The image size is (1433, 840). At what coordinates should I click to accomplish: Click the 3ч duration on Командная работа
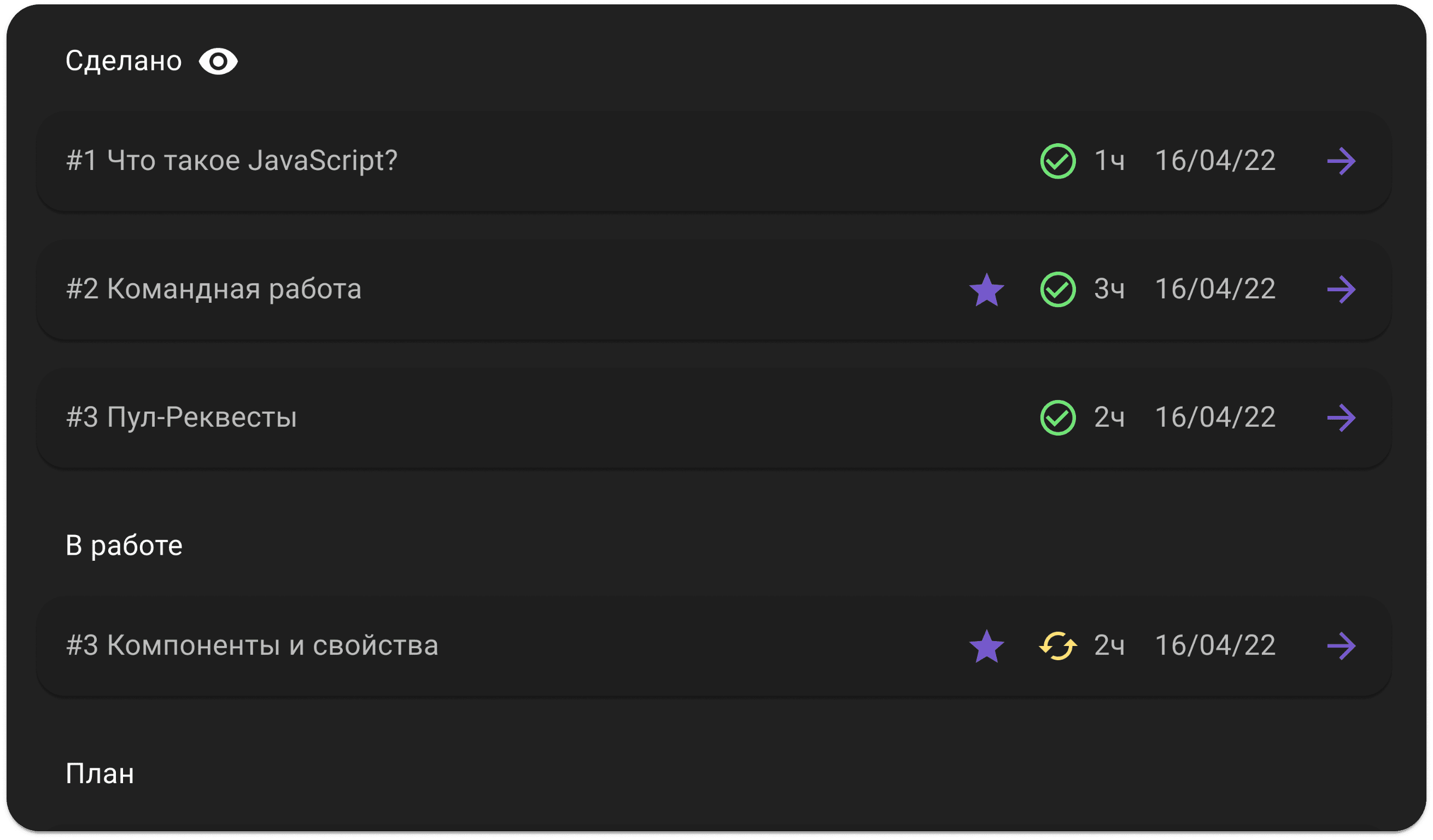click(1109, 289)
